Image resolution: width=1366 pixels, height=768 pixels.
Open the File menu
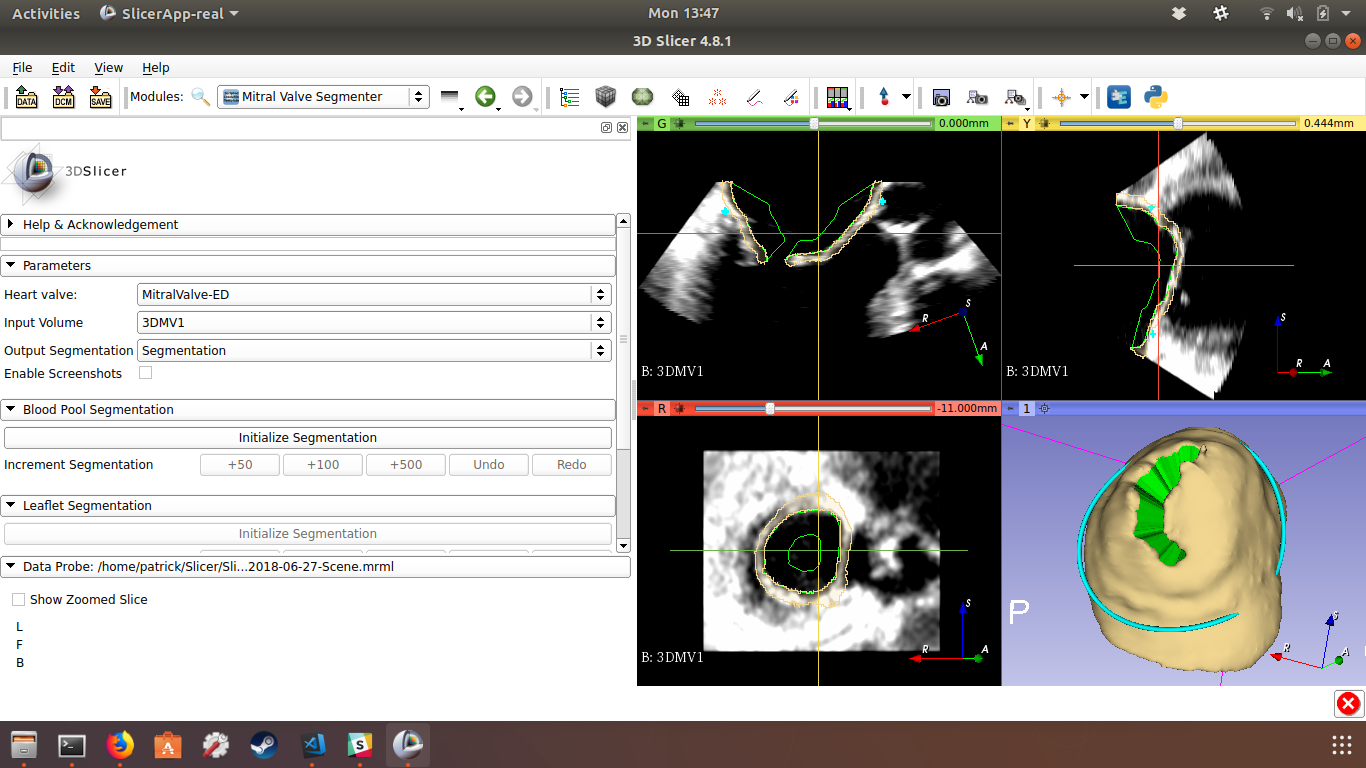pos(22,67)
